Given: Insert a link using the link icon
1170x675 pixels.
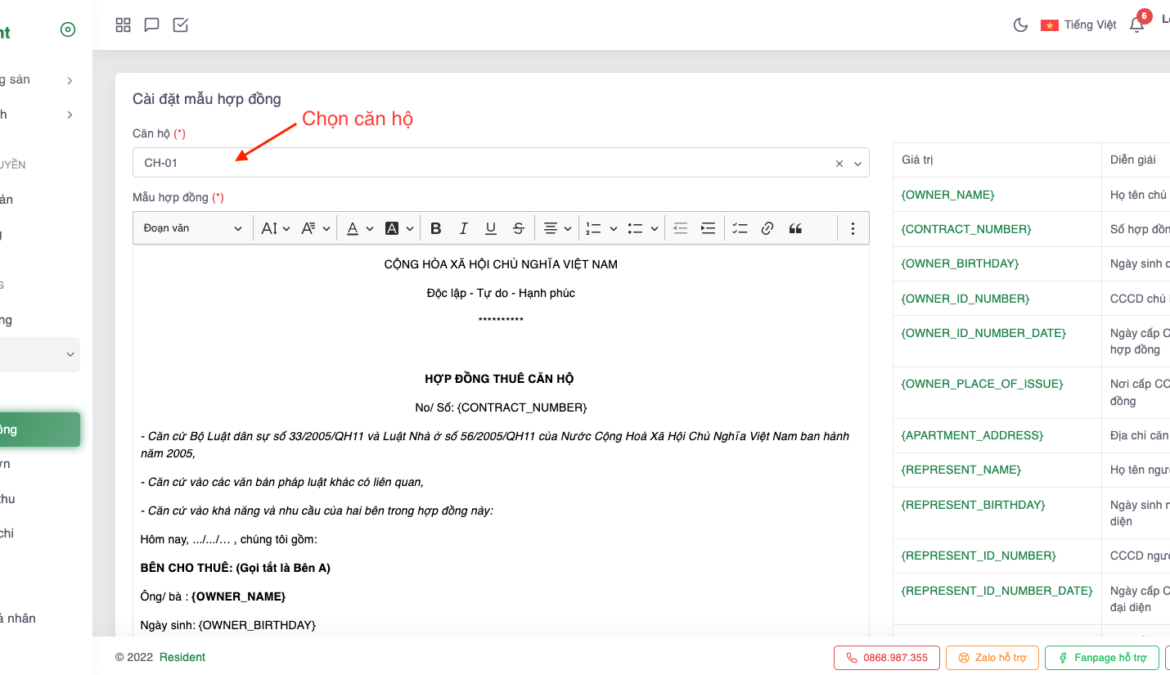Looking at the screenshot, I should [767, 229].
